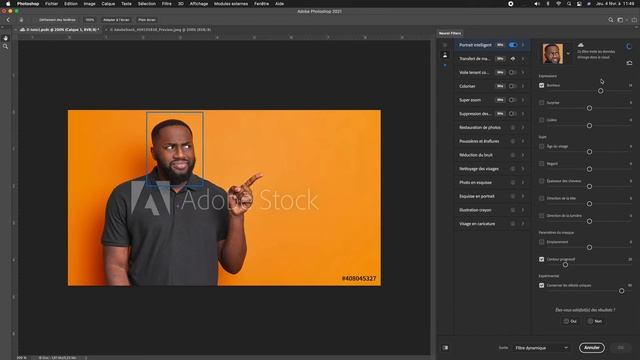Click the cloud processing icon beside face thumbnail

pos(581,45)
